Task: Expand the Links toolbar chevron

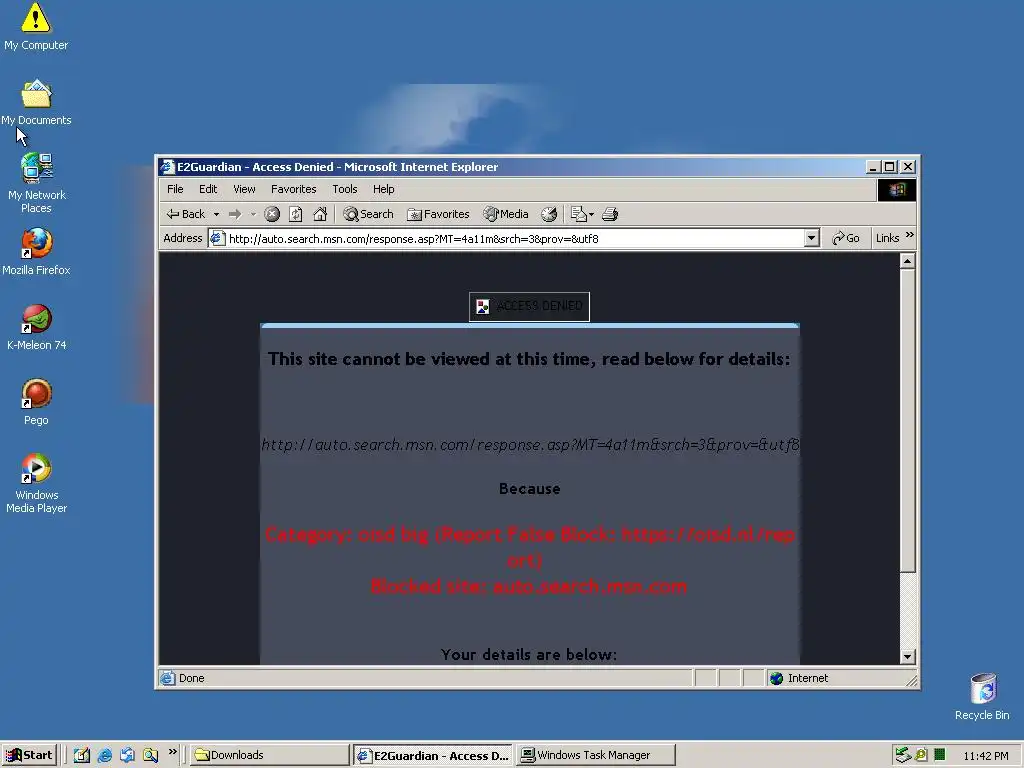Action: [x=910, y=235]
